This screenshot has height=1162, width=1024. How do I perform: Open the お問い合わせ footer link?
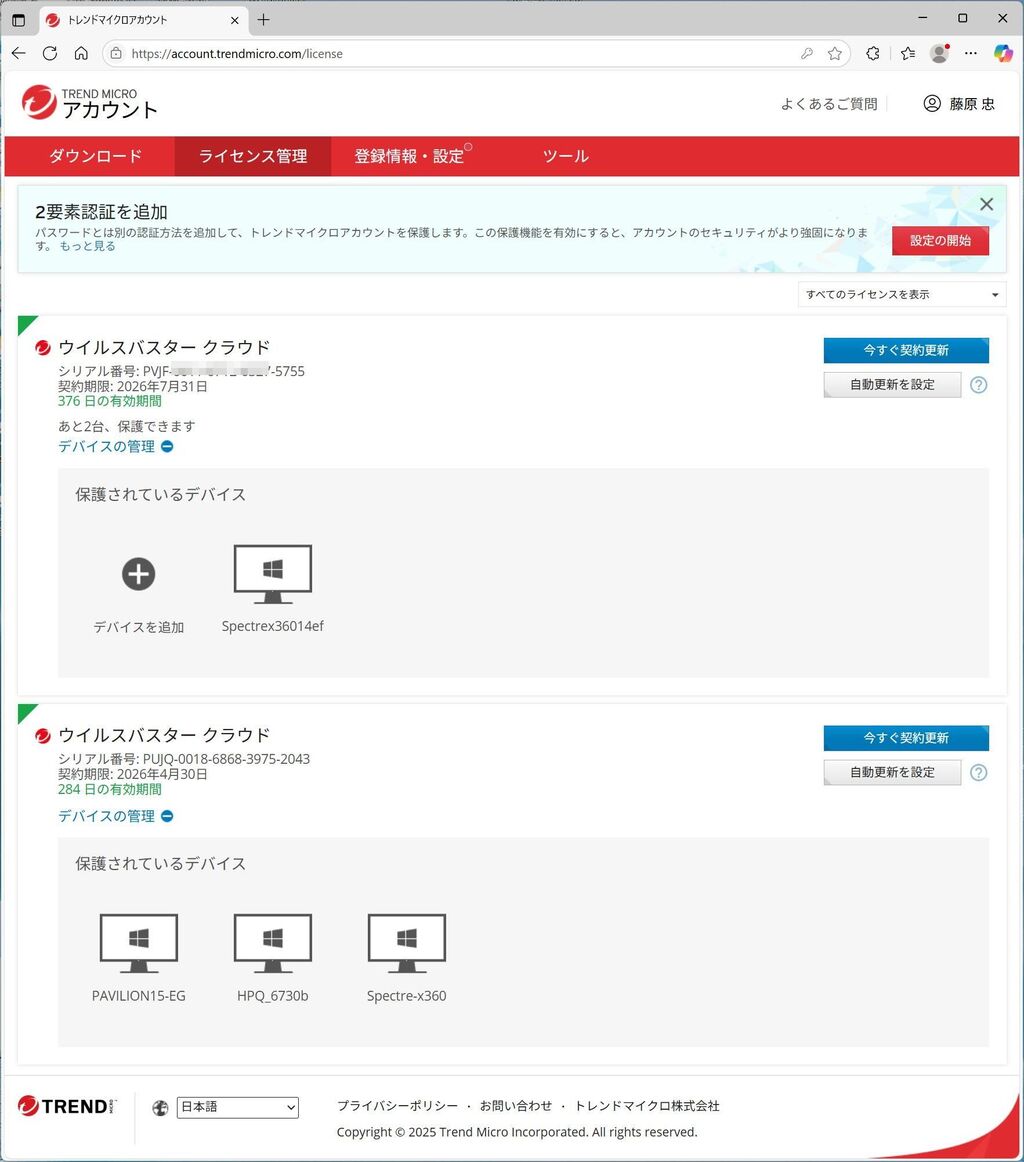(x=516, y=1106)
